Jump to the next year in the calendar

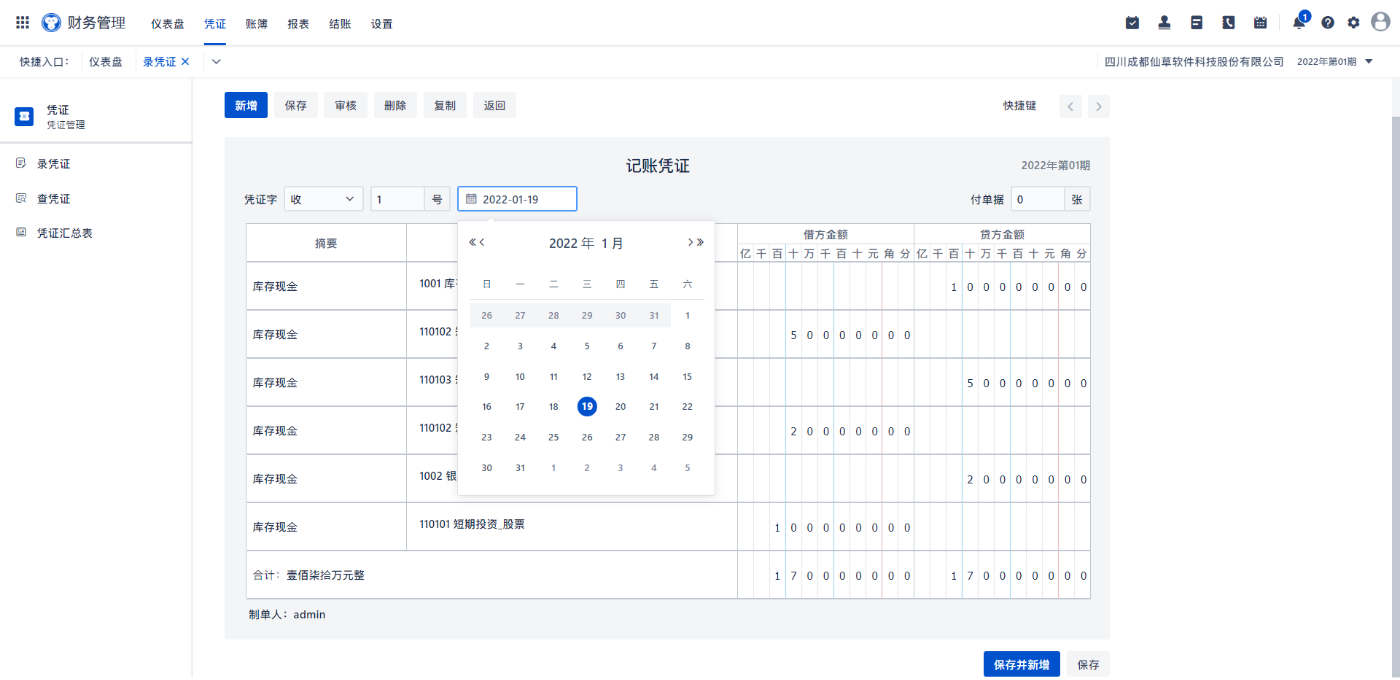coord(700,242)
